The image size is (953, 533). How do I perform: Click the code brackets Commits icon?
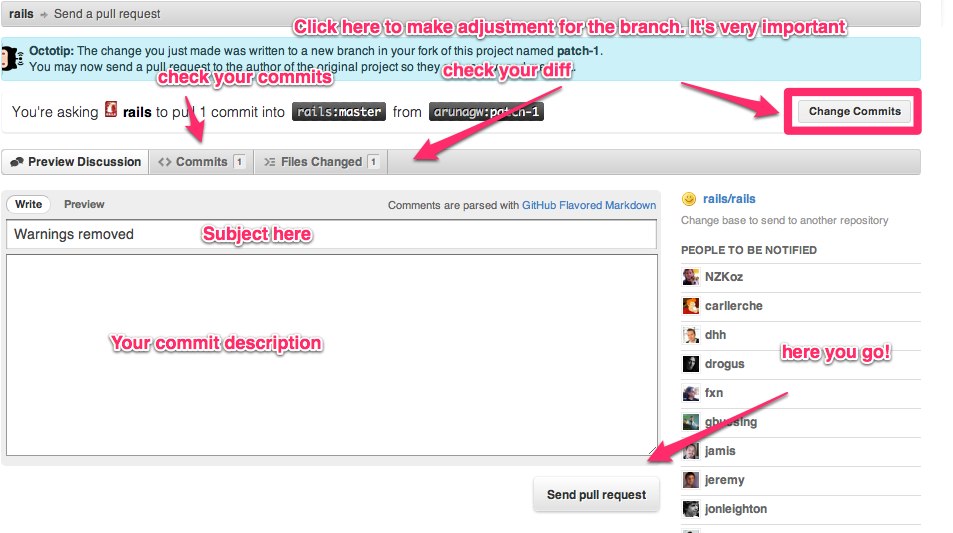click(x=164, y=162)
